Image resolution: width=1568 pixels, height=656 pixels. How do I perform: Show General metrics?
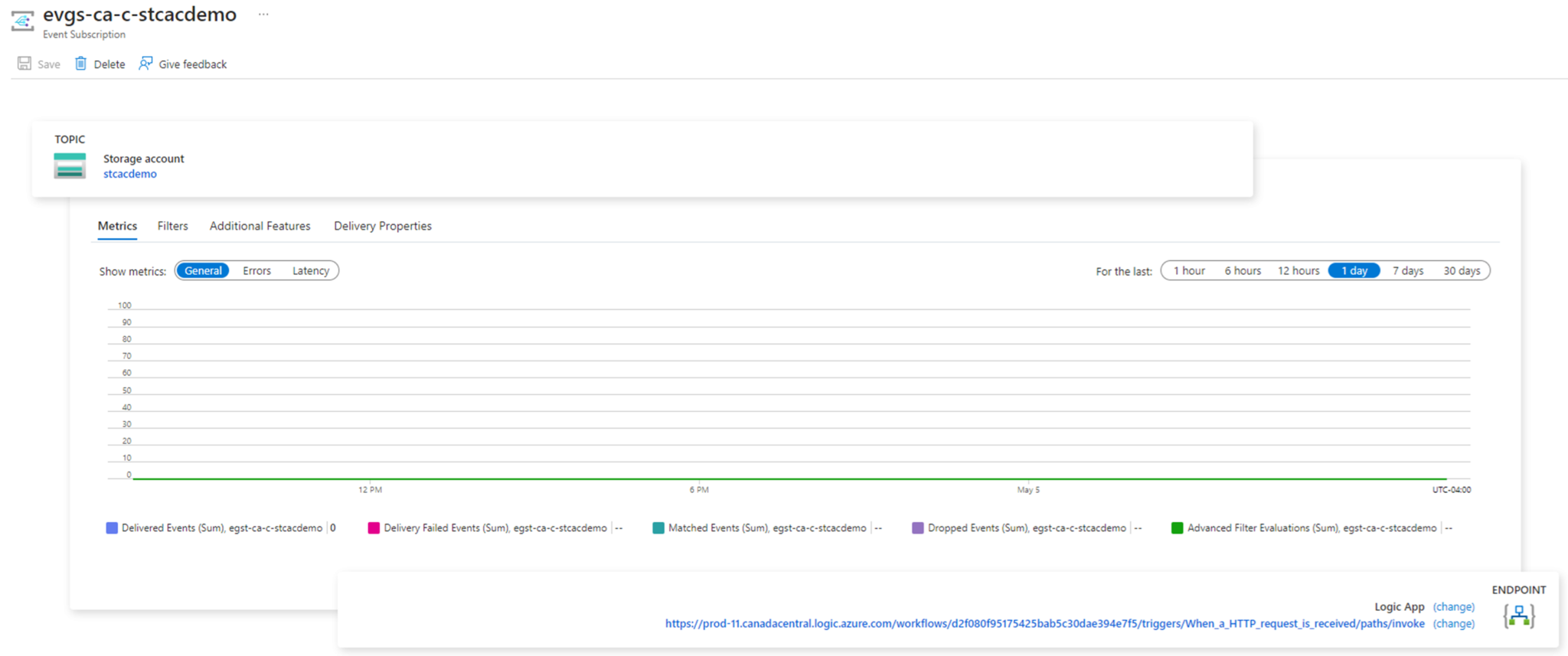click(203, 271)
